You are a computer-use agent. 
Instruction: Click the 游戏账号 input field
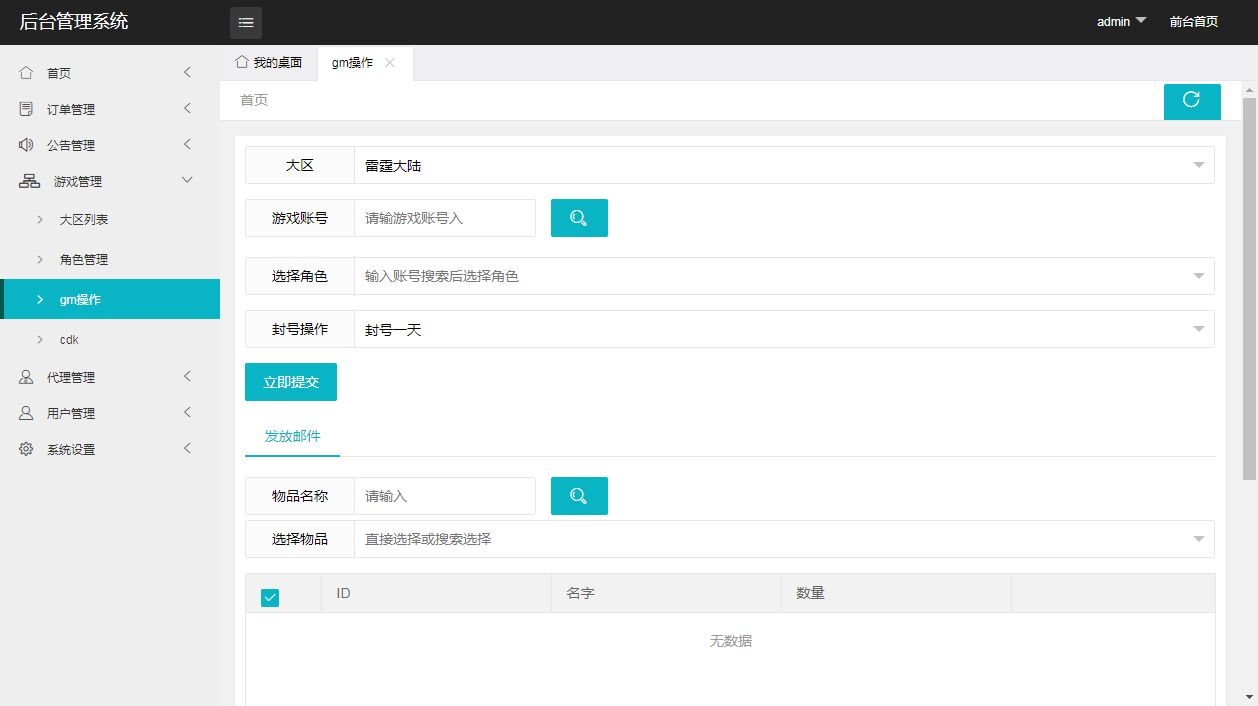pyautogui.click(x=445, y=218)
